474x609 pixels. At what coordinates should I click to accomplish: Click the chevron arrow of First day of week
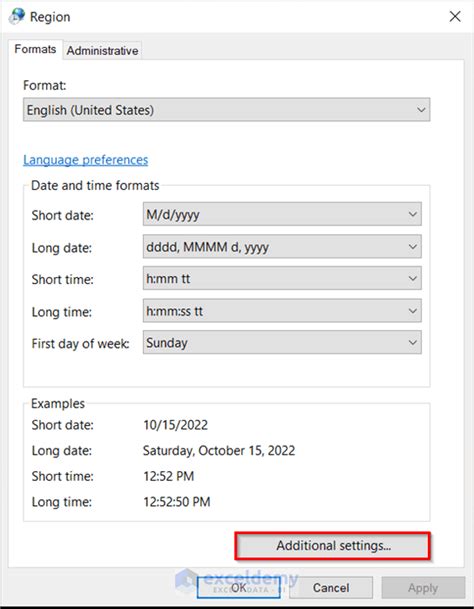coord(413,343)
